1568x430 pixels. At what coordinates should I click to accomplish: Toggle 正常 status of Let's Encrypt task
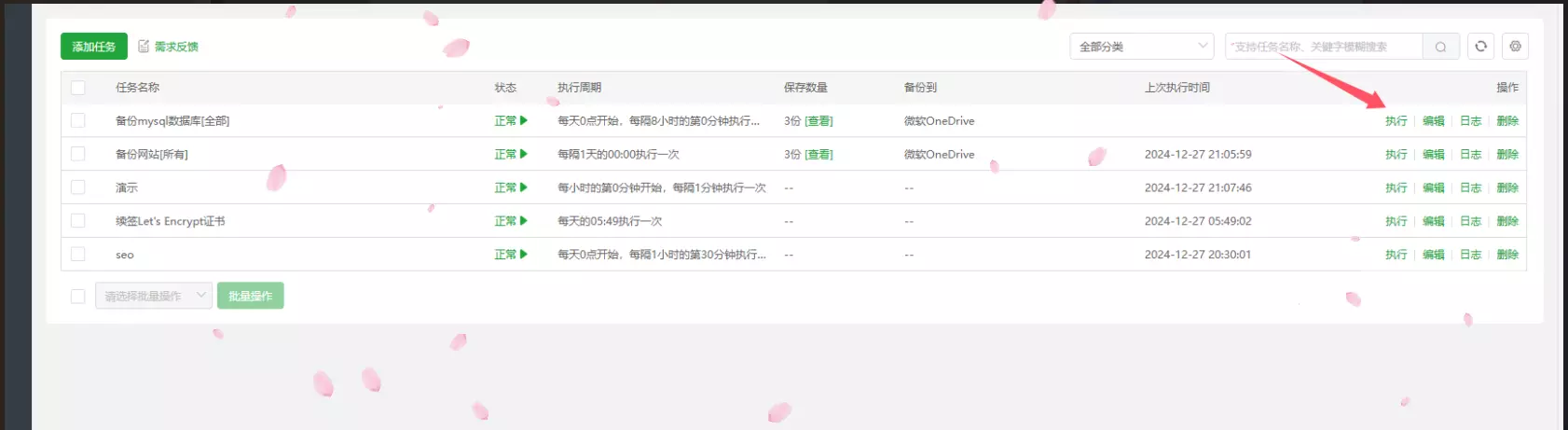[511, 221]
